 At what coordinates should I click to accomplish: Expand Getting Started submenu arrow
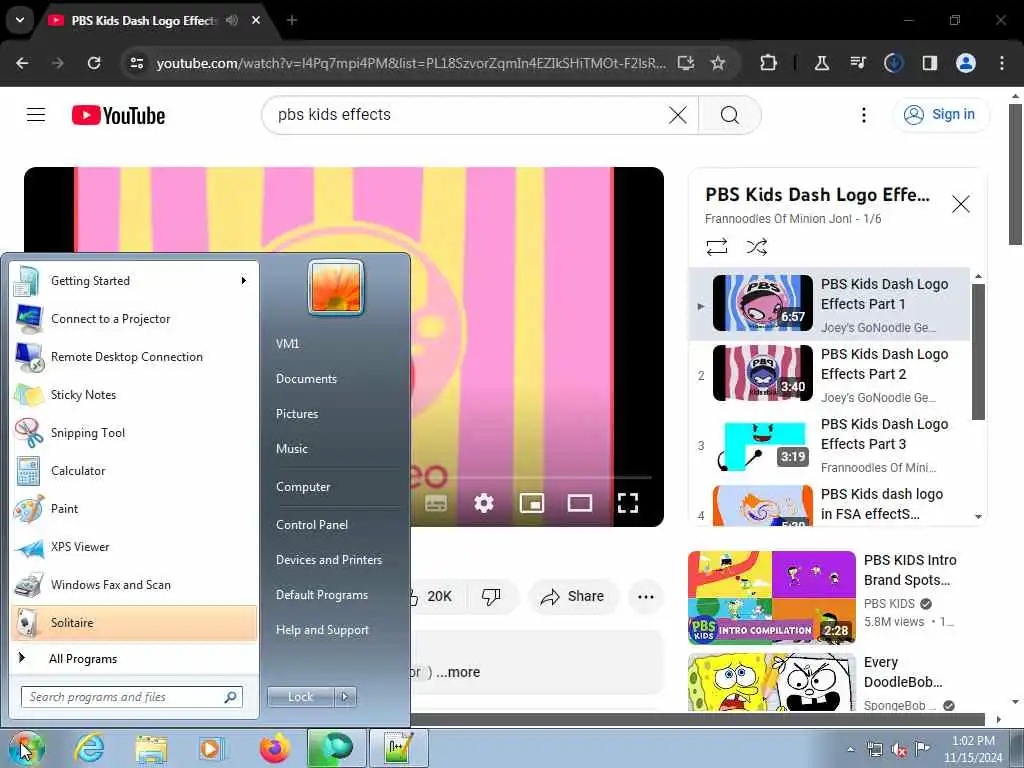click(x=244, y=281)
